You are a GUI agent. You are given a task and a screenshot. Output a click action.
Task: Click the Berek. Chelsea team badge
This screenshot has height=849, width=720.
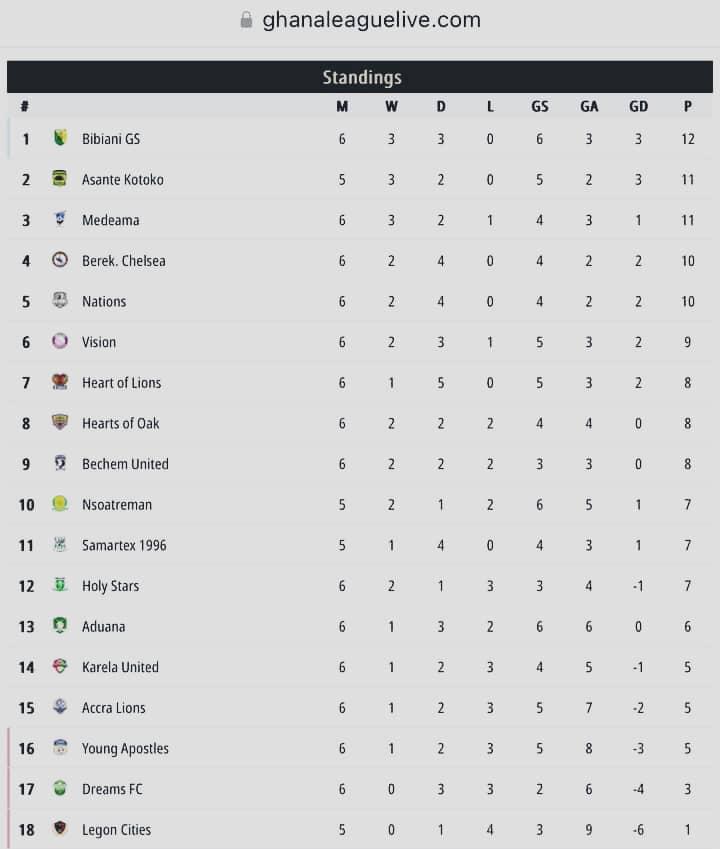[x=60, y=260]
